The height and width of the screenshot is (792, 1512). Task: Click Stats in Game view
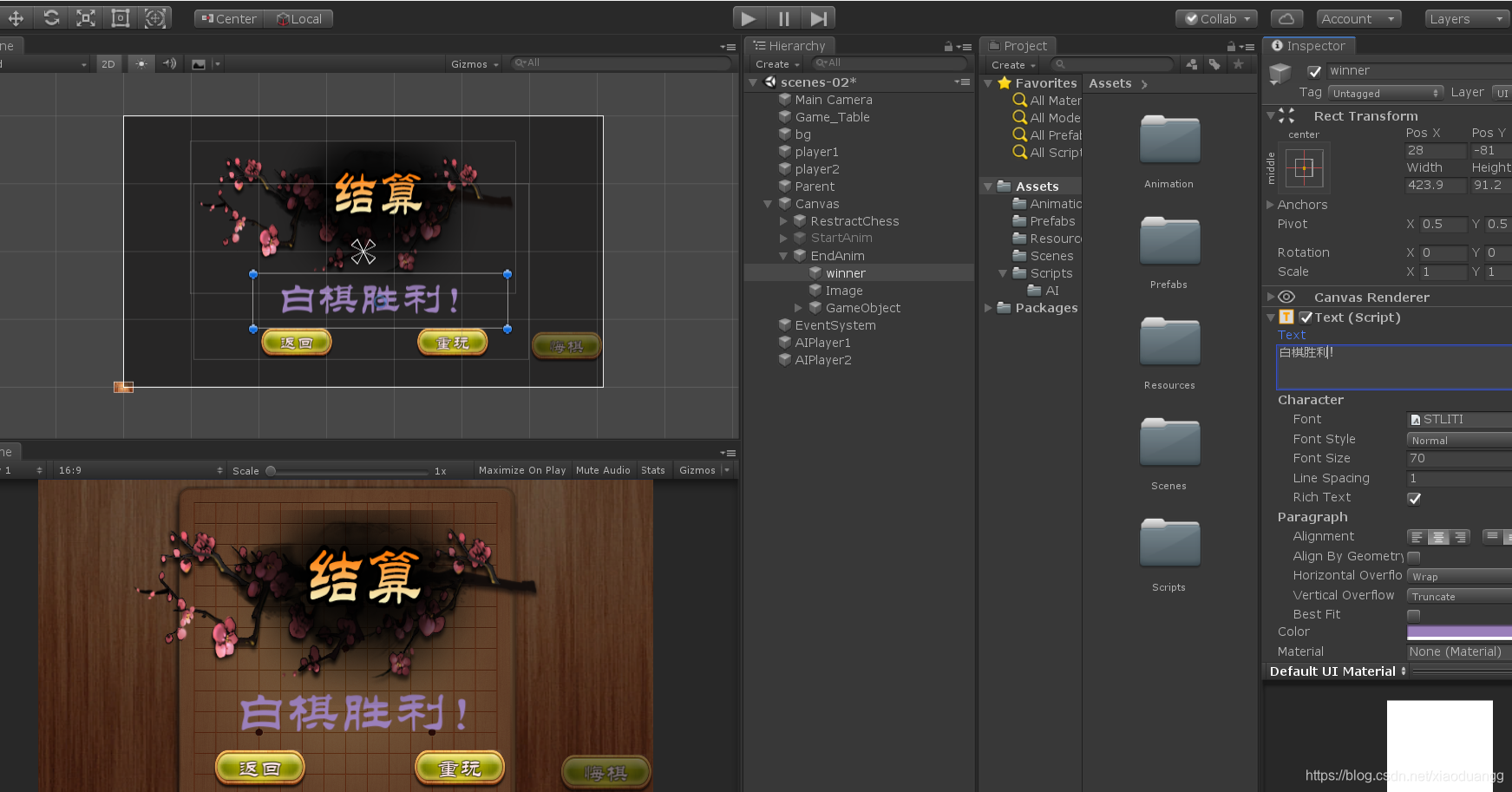[x=653, y=470]
